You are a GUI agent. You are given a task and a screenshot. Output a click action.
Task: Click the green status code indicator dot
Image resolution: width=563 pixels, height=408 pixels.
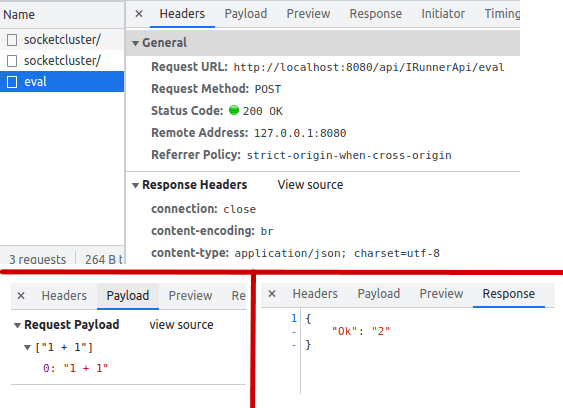[234, 110]
